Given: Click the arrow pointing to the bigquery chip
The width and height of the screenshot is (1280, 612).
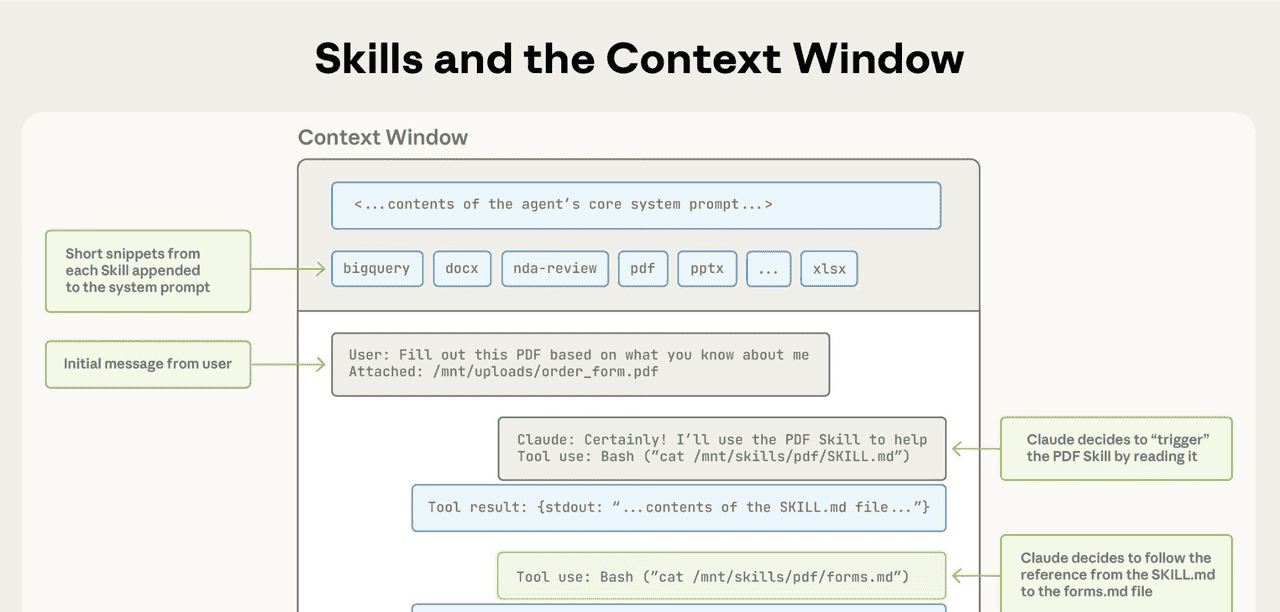Looking at the screenshot, I should tap(290, 269).
